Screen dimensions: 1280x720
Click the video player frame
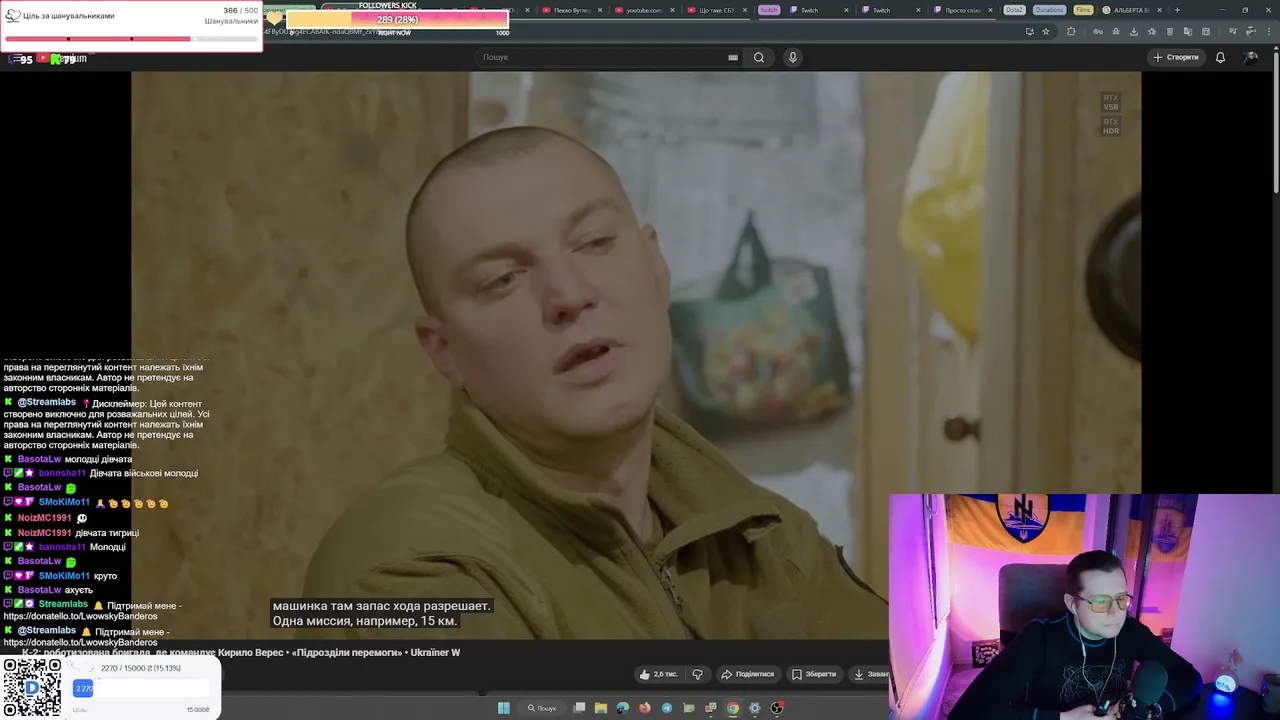point(636,355)
